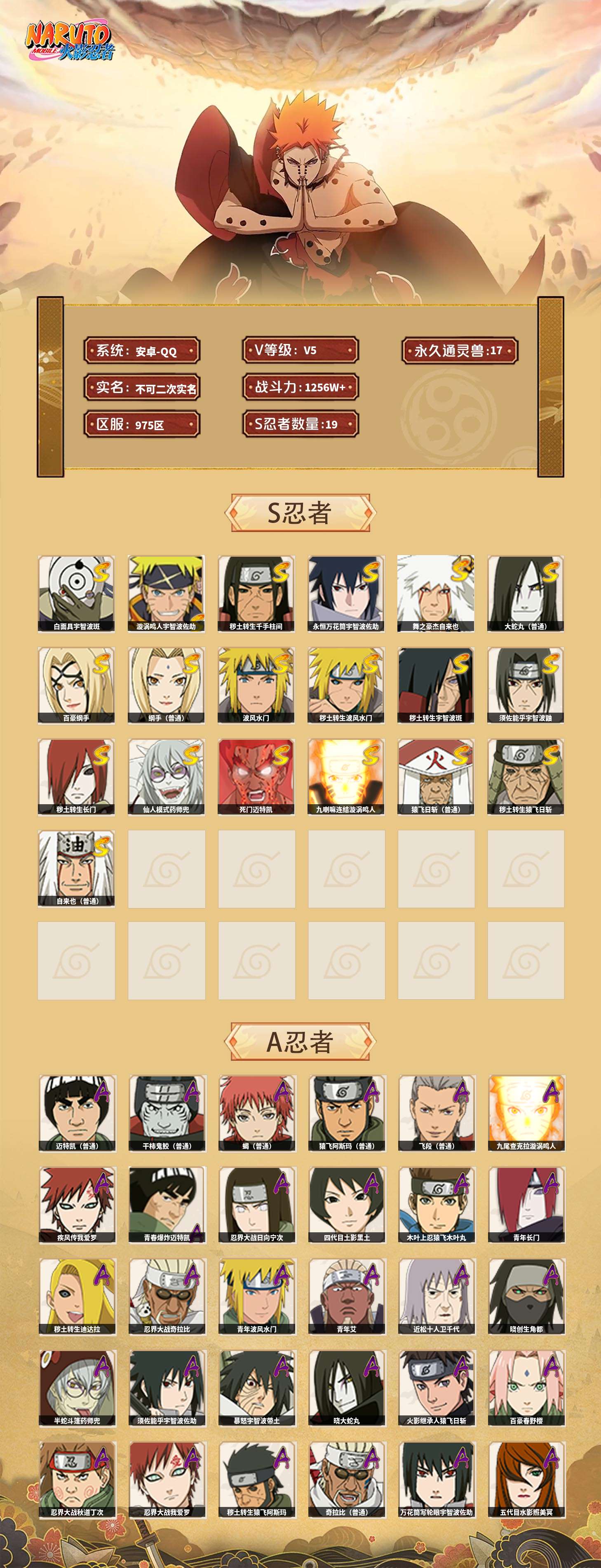Click the S忍者数量 19 badge

pos(300,424)
